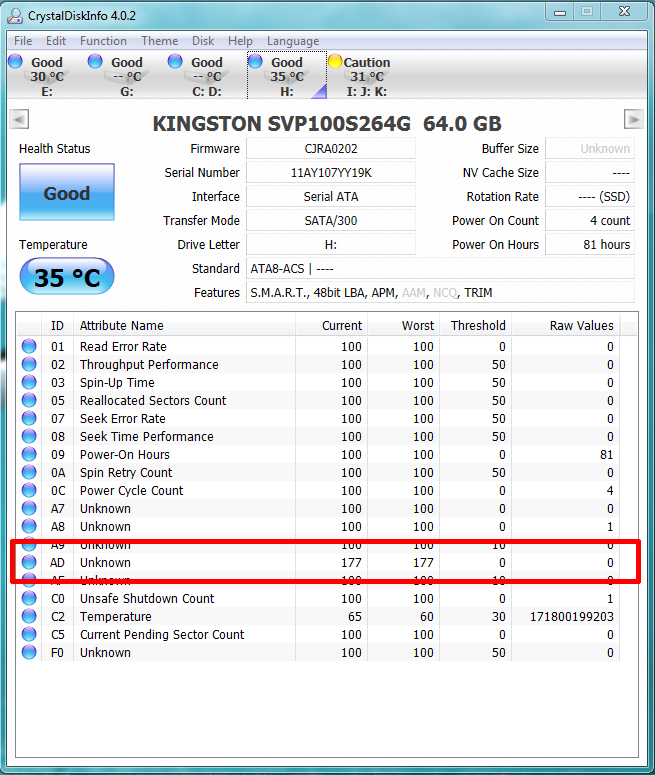Open the File menu
The image size is (655, 775).
23,41
